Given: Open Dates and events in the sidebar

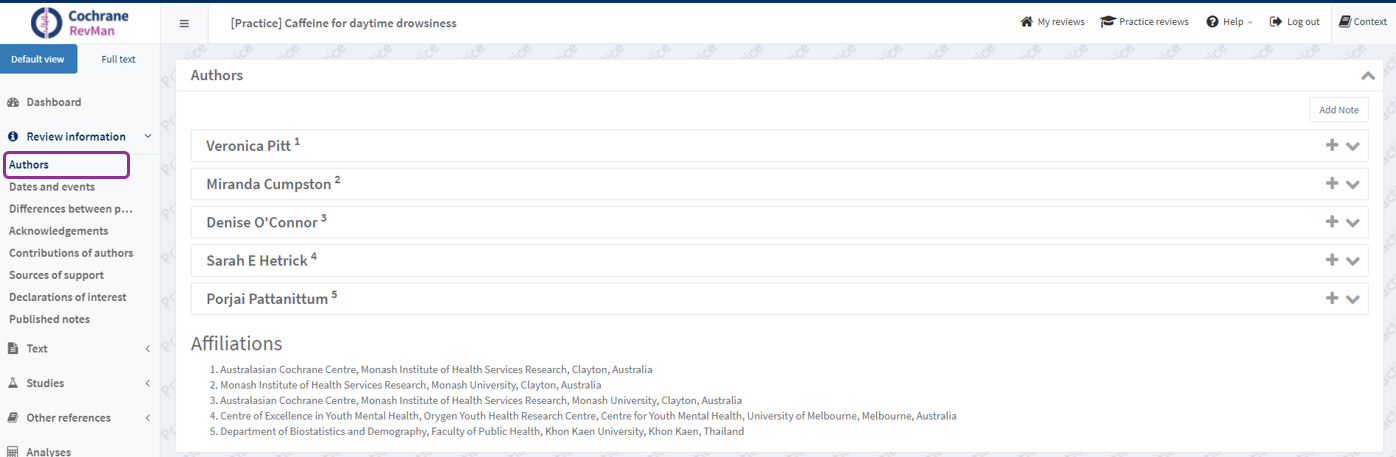Looking at the screenshot, I should tap(52, 187).
